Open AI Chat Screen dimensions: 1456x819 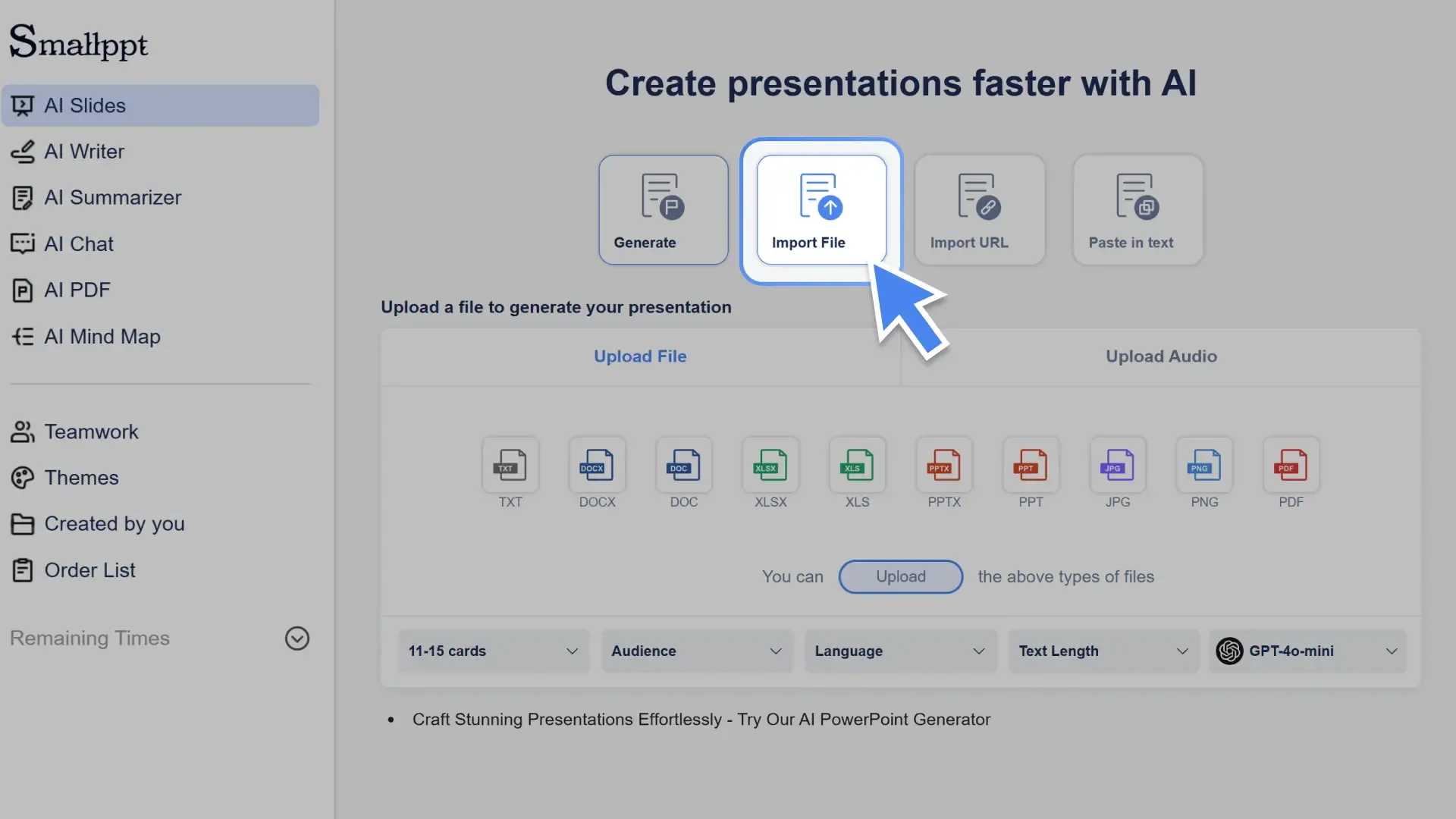79,243
